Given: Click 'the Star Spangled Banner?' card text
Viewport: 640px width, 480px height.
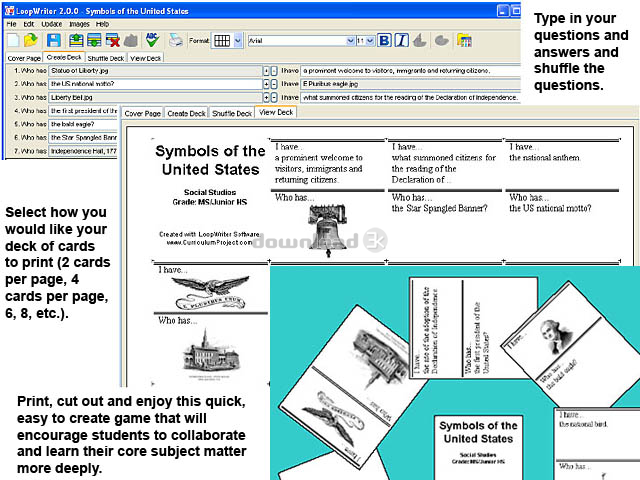Looking at the screenshot, I should pos(440,209).
